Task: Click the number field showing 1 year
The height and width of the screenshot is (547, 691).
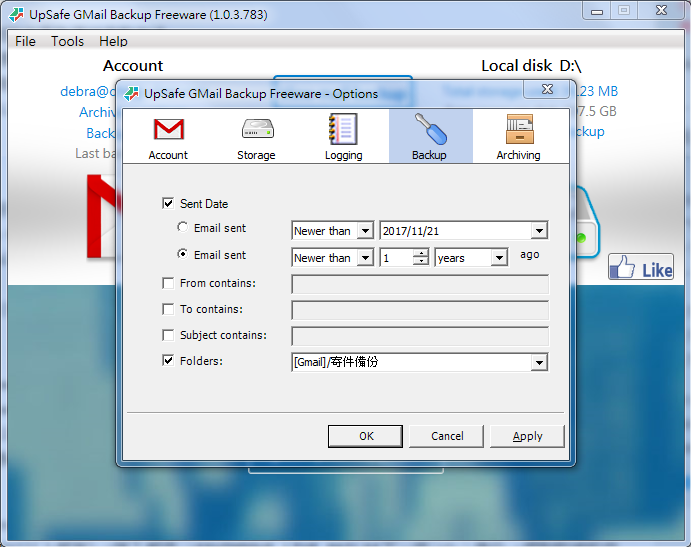Action: [397, 257]
